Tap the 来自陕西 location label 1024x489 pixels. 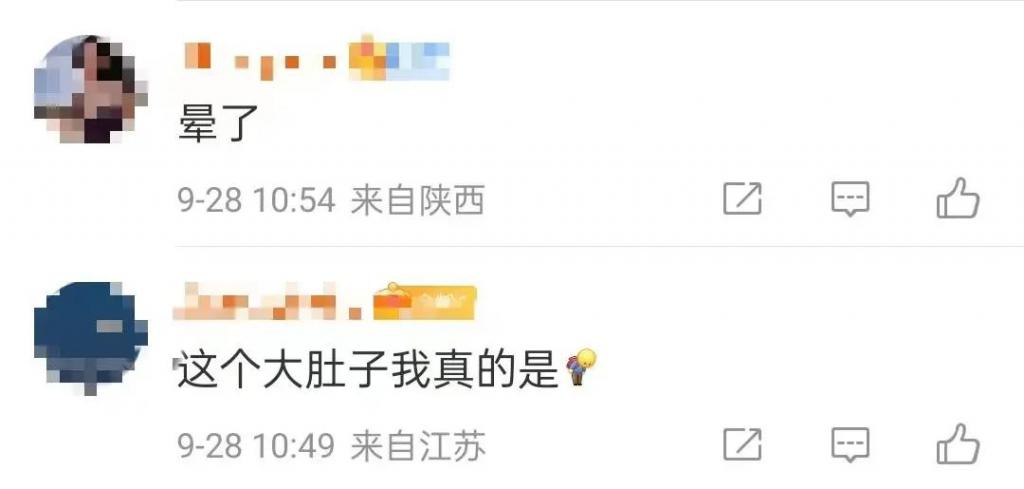click(418, 200)
